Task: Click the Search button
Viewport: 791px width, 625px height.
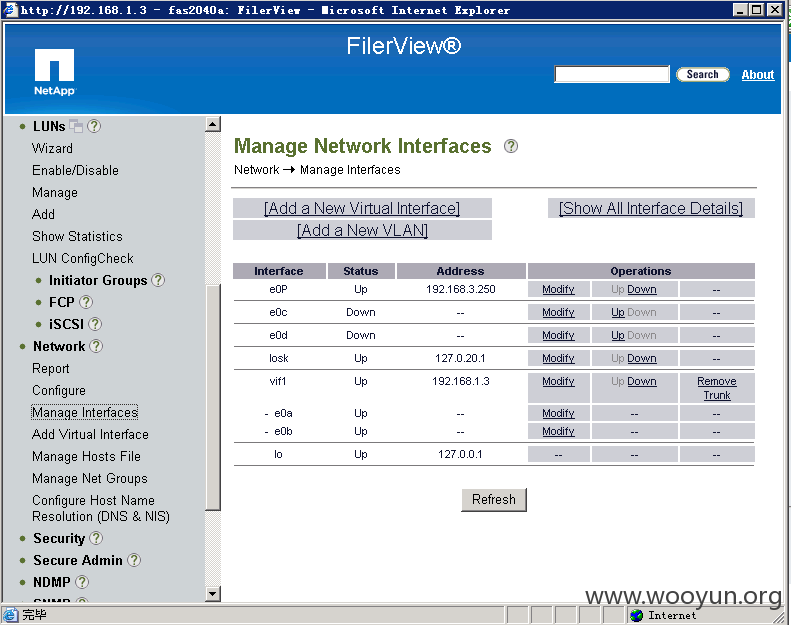Action: click(703, 75)
